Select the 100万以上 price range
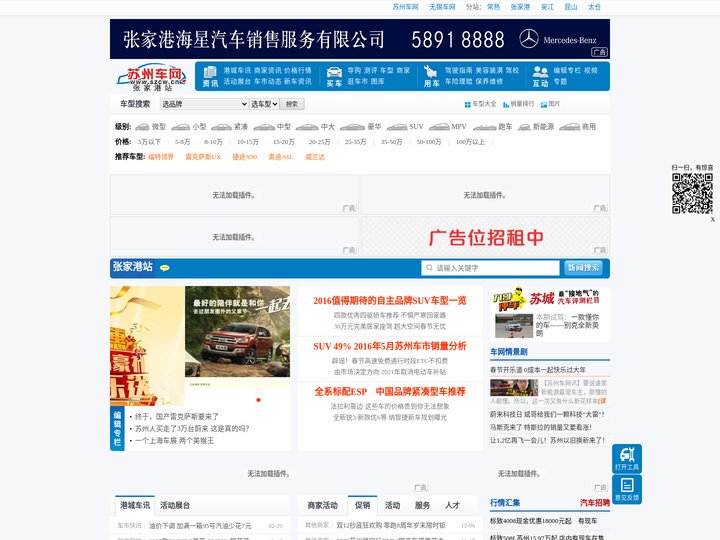Viewport: 720px width, 540px height. pos(470,142)
